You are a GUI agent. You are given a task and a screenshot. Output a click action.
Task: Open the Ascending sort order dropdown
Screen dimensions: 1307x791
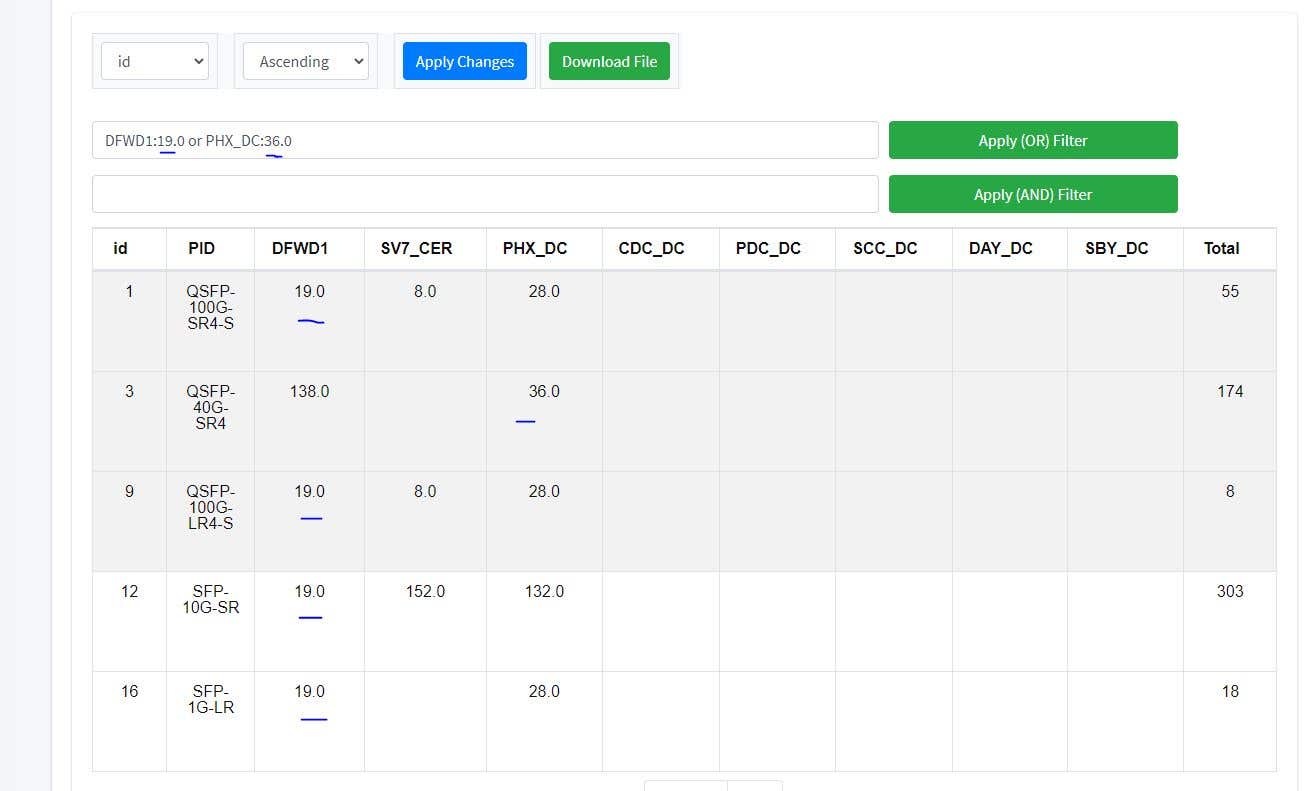tap(306, 61)
